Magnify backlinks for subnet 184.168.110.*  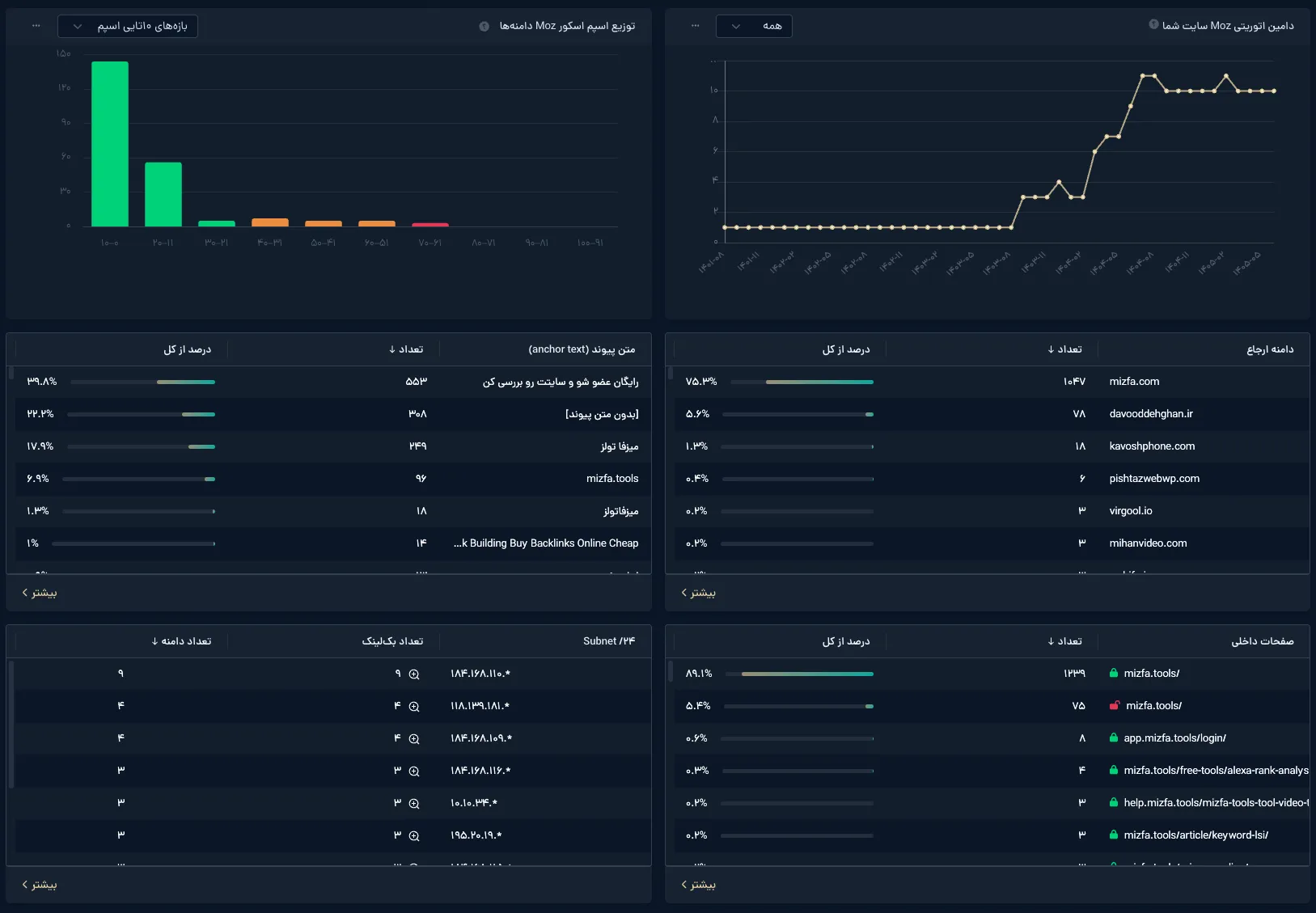coord(414,674)
